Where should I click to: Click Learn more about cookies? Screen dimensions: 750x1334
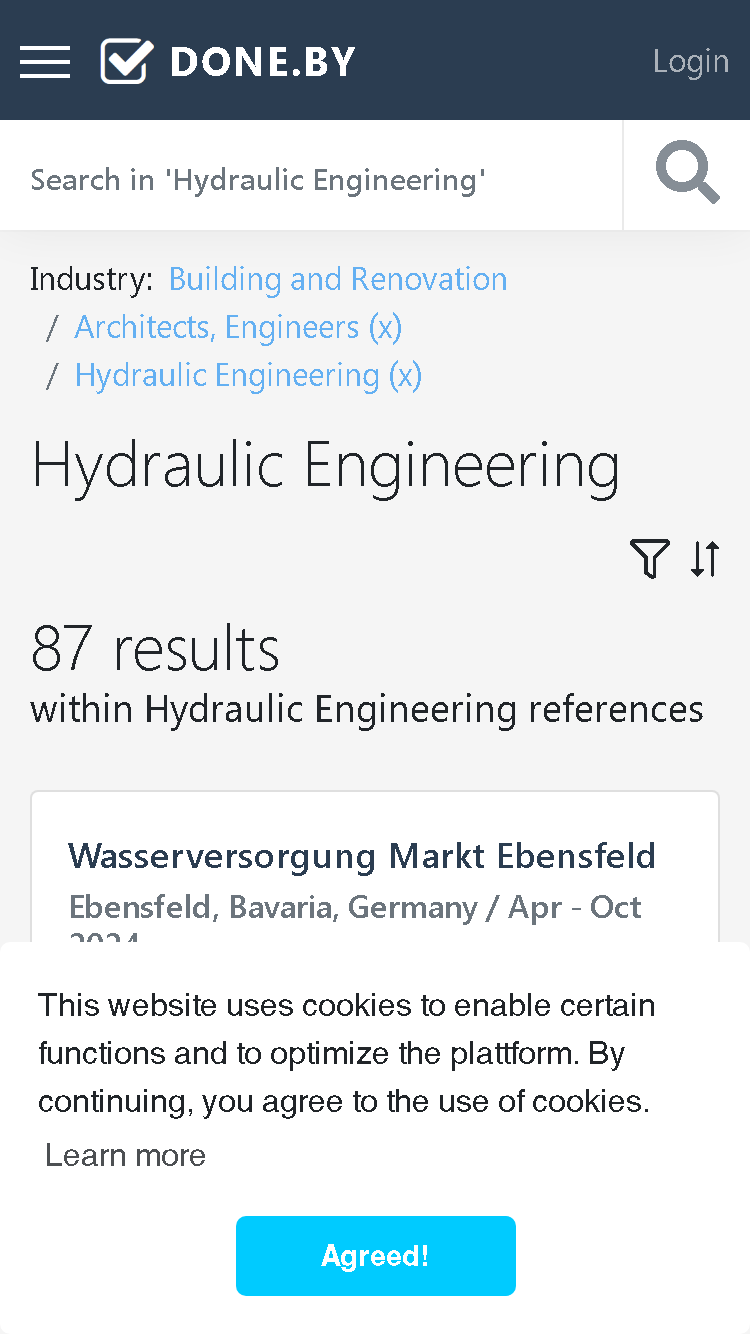[x=125, y=1155]
